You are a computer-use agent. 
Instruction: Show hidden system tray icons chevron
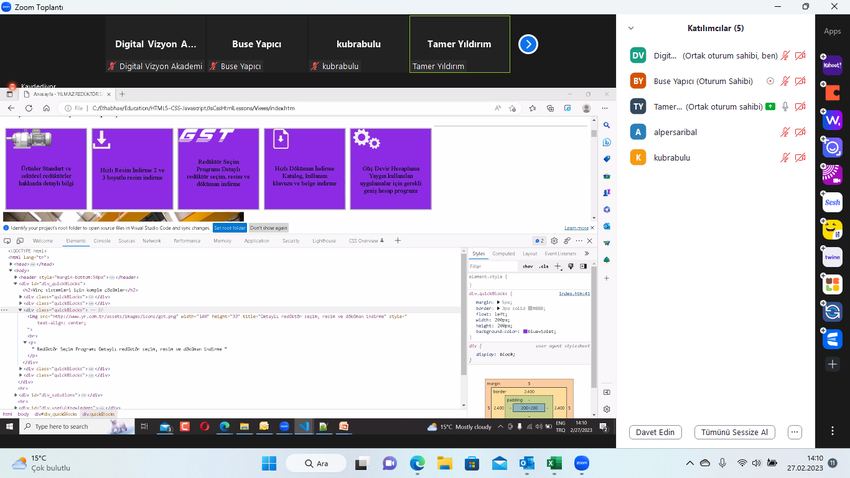690,463
